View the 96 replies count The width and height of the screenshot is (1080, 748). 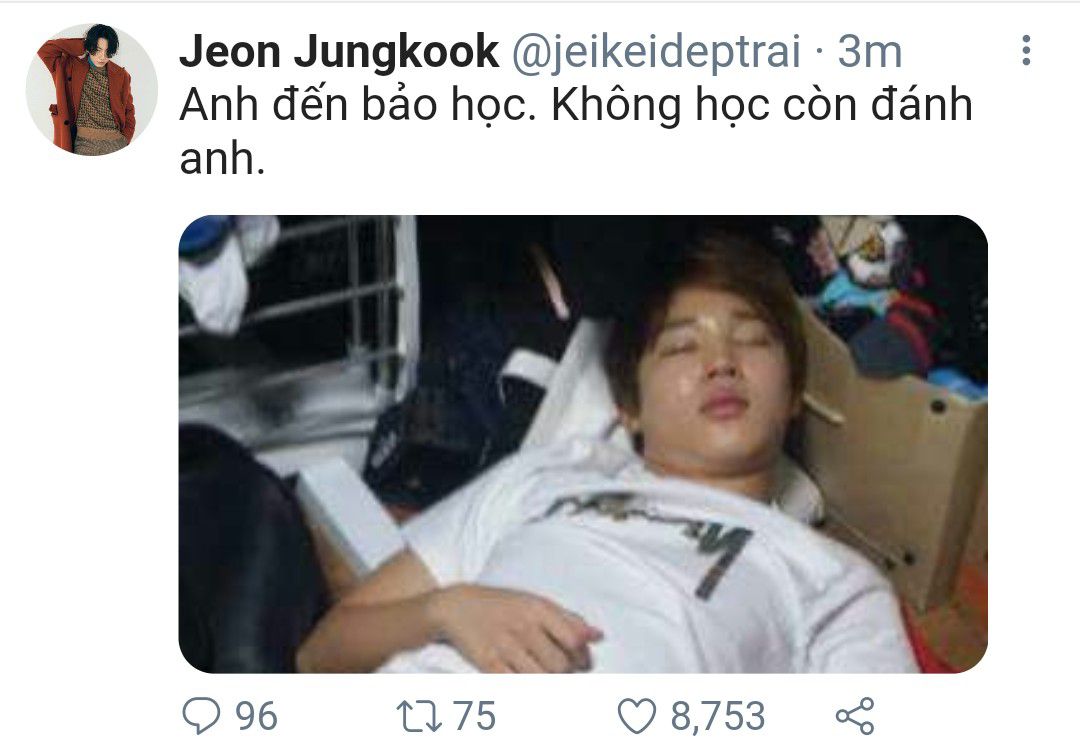click(256, 716)
